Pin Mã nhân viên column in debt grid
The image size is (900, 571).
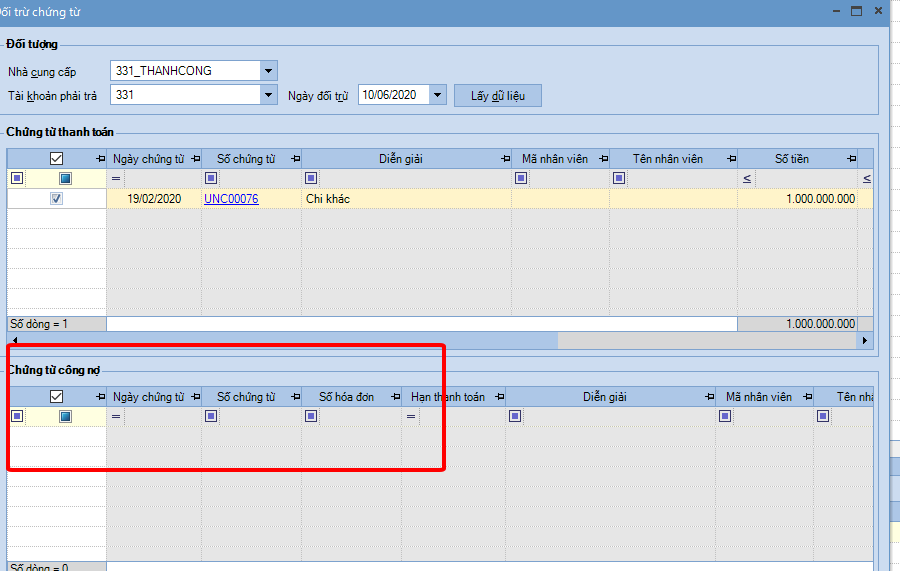tap(808, 397)
